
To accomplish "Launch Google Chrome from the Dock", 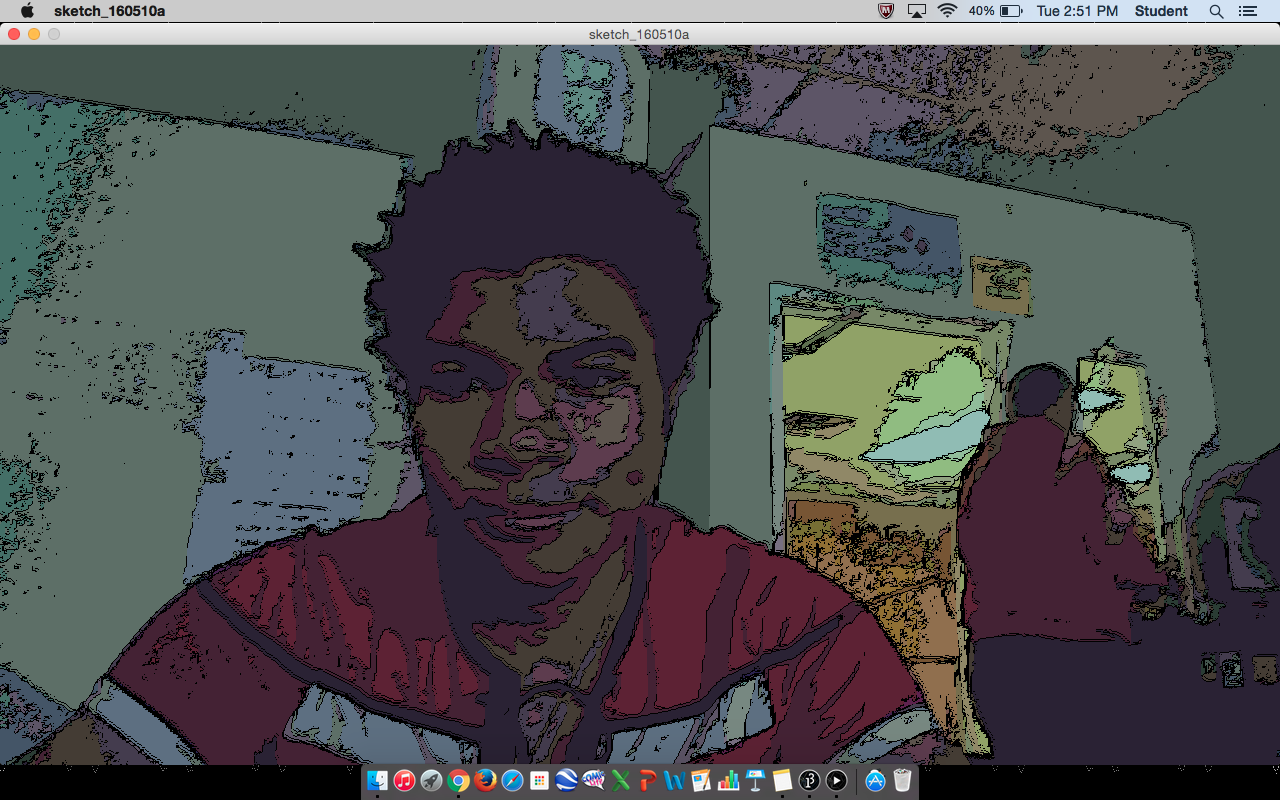I will tap(458, 780).
